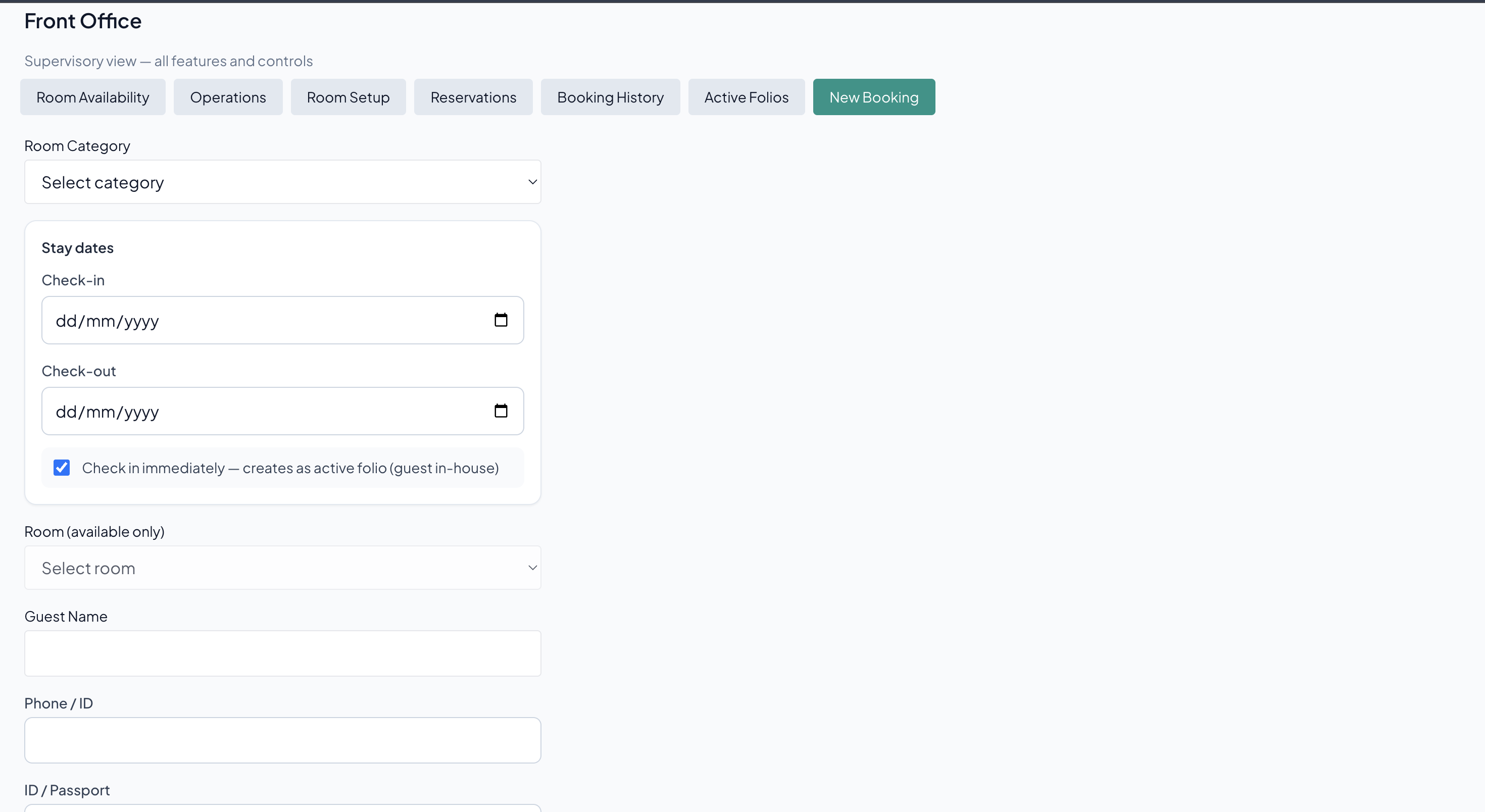Focus the Check-in date field
The width and height of the screenshot is (1485, 812).
[282, 321]
